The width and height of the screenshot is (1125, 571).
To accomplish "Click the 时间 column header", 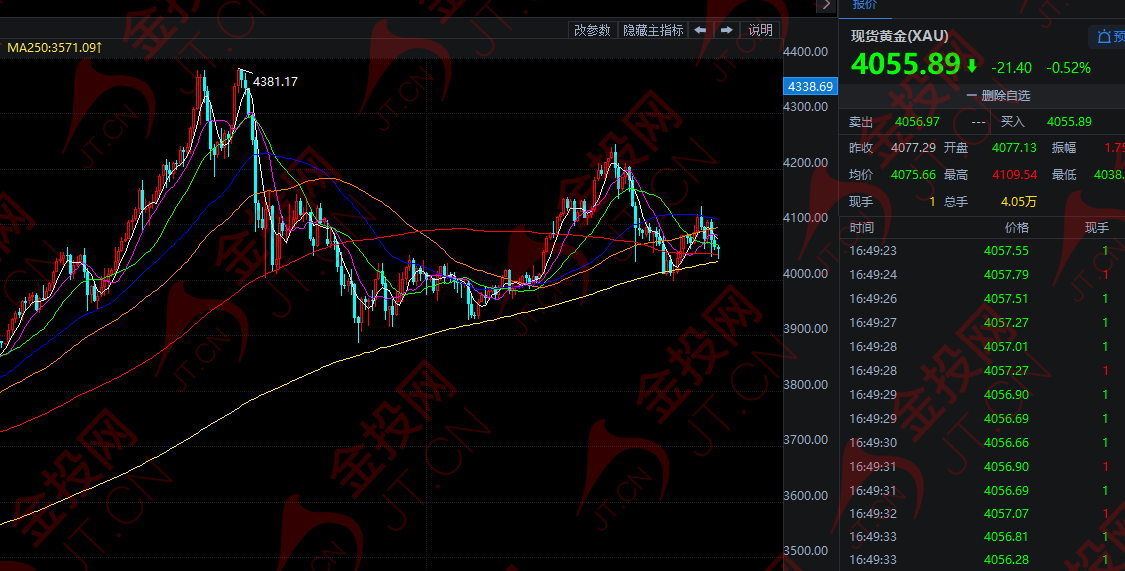I will click(x=862, y=227).
